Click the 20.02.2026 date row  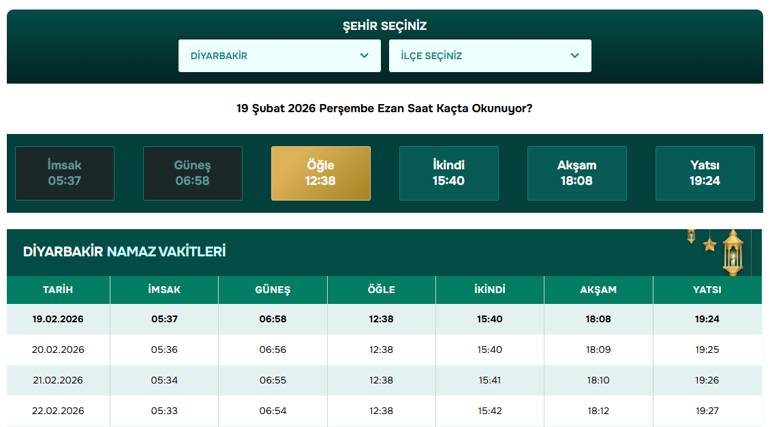tap(385, 349)
